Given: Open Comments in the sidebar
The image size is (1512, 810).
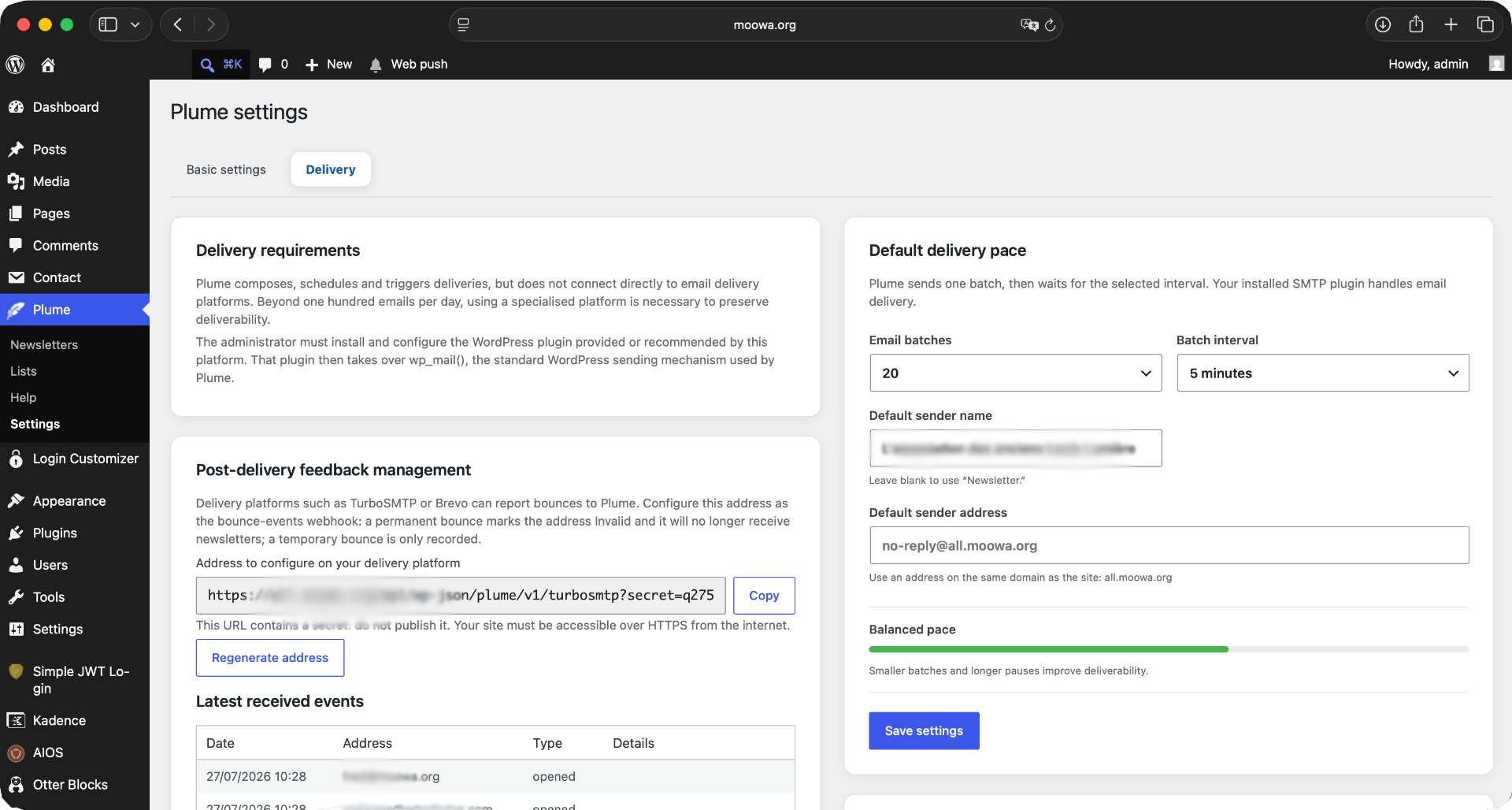Looking at the screenshot, I should click(75, 246).
